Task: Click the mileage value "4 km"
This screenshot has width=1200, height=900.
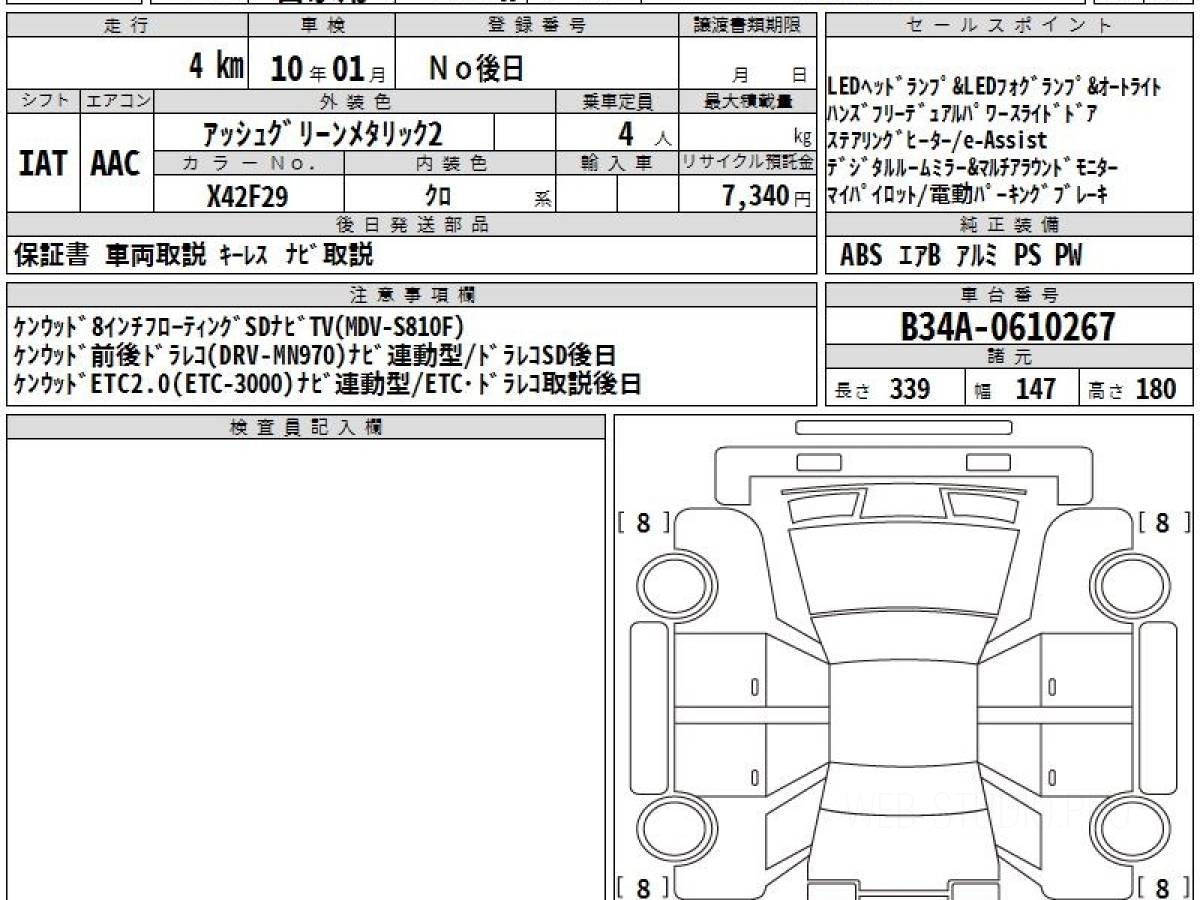Action: click(x=216, y=68)
